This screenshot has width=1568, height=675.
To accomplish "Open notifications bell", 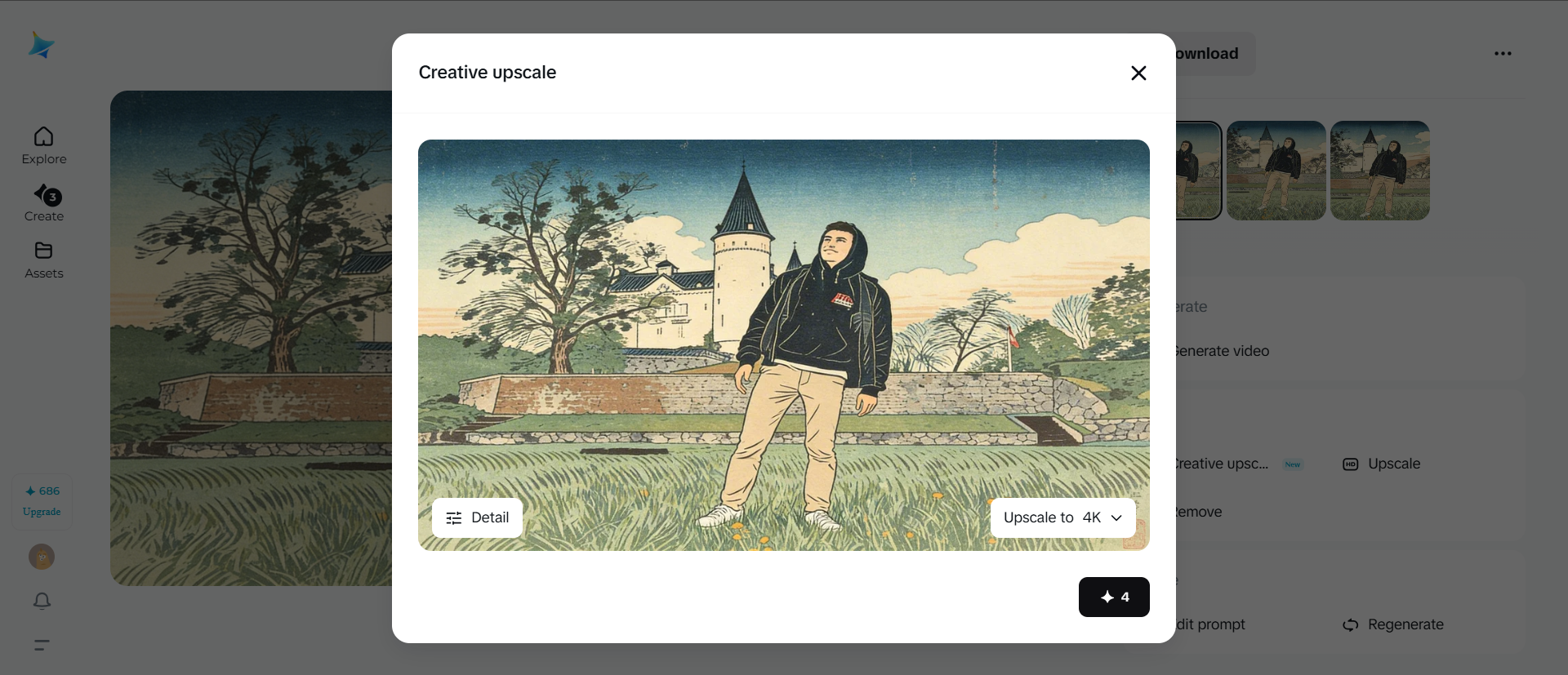I will (x=42, y=602).
